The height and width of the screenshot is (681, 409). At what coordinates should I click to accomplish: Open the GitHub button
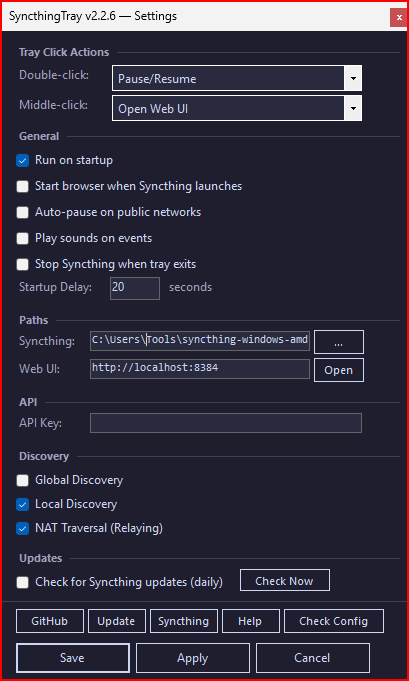point(50,621)
